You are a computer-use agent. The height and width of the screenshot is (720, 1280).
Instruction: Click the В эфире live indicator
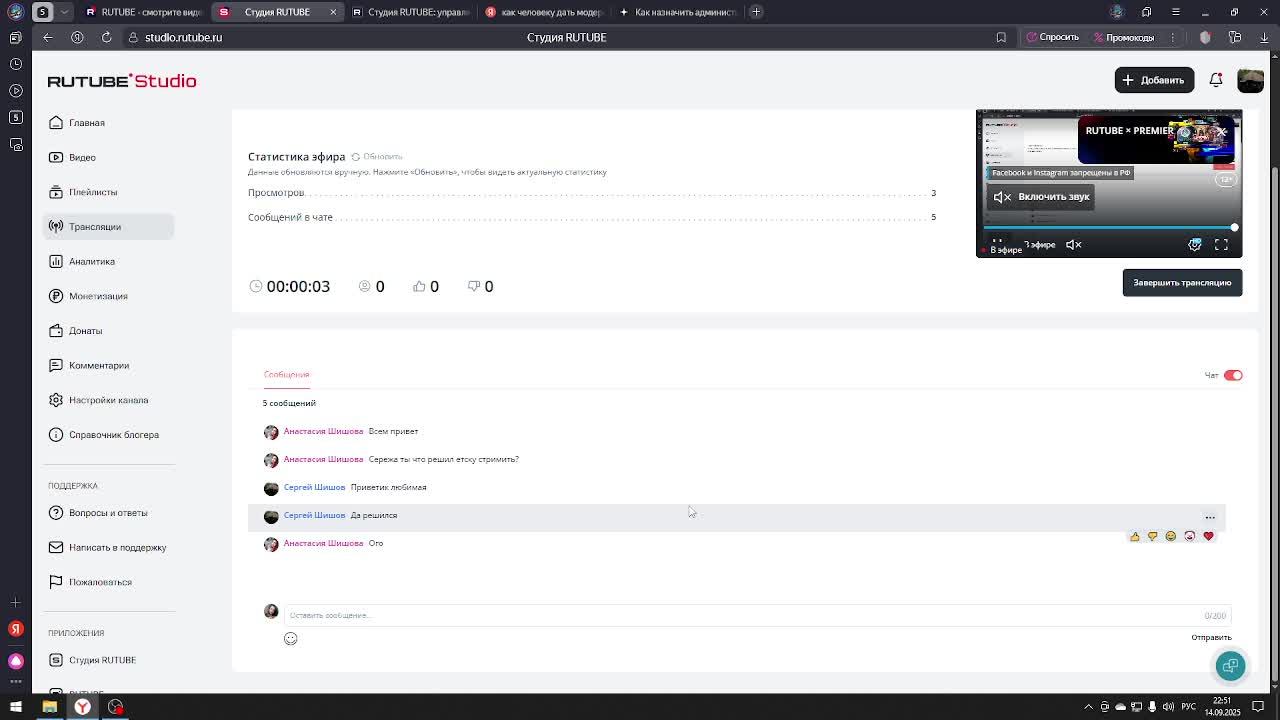1001,250
